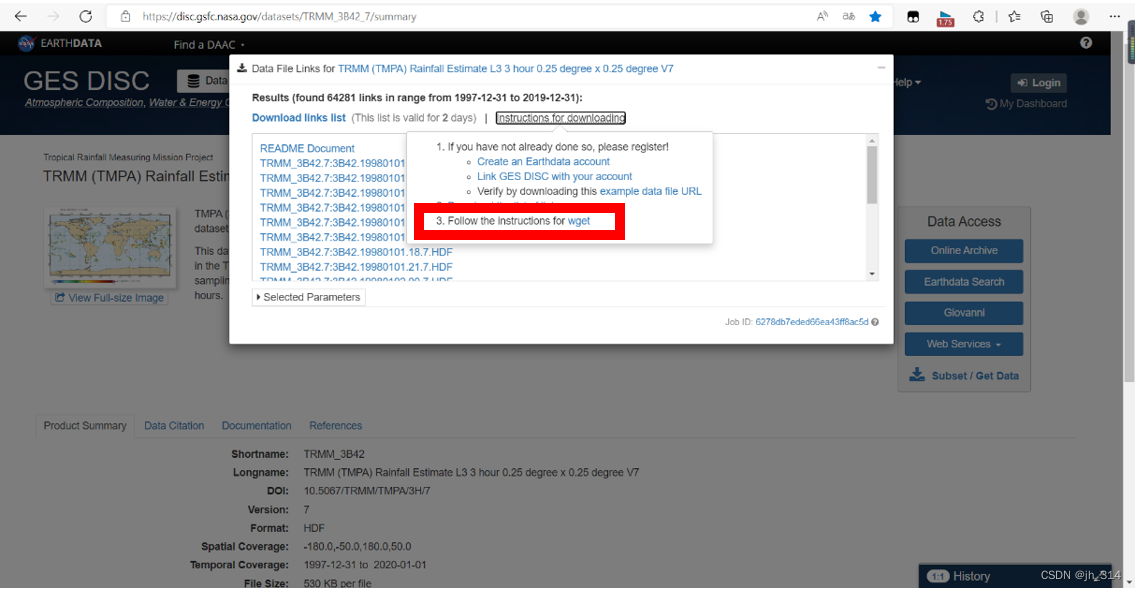Open the browser extensions puzzle icon
This screenshot has width=1137, height=592.
point(978,16)
